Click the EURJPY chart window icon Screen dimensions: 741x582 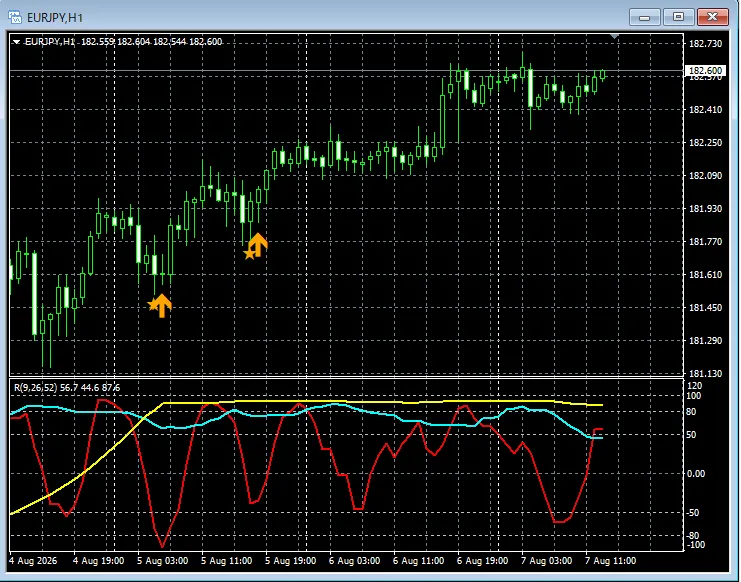click(x=15, y=17)
